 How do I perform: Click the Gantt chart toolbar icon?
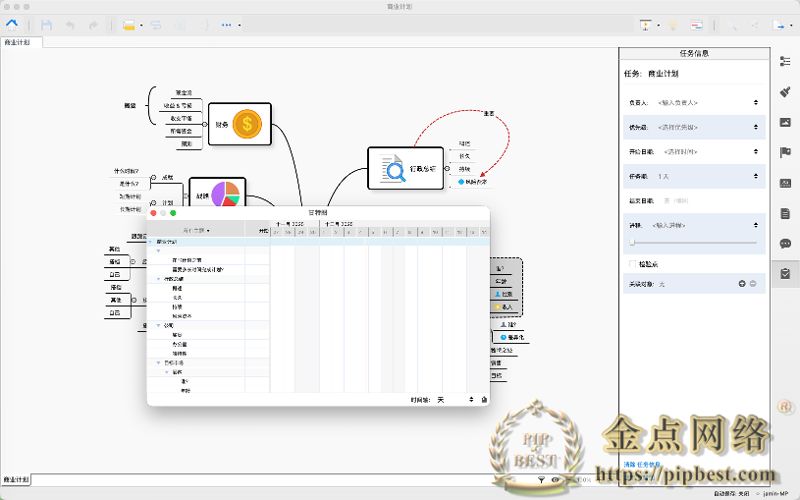pyautogui.click(x=696, y=25)
